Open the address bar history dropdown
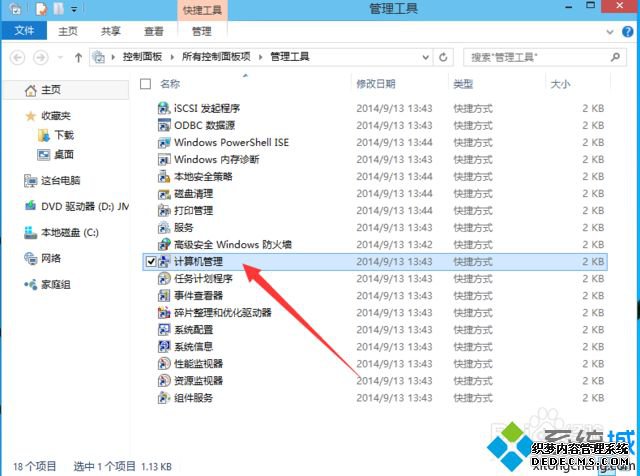Viewport: 640px width, 476px height. tap(425, 58)
